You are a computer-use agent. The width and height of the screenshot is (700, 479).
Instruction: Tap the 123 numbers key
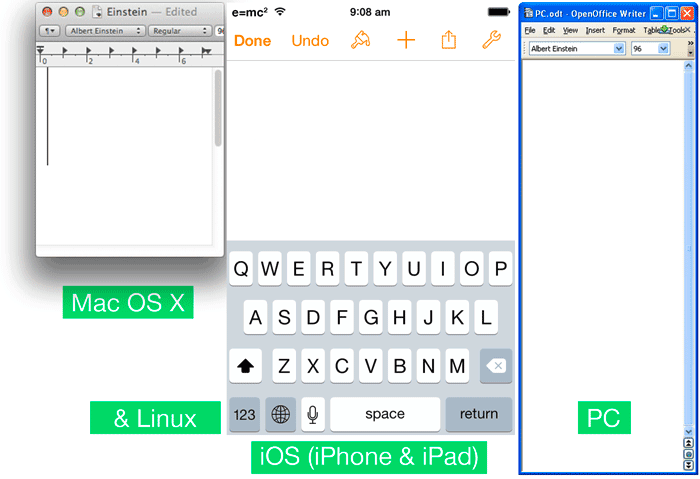(245, 414)
